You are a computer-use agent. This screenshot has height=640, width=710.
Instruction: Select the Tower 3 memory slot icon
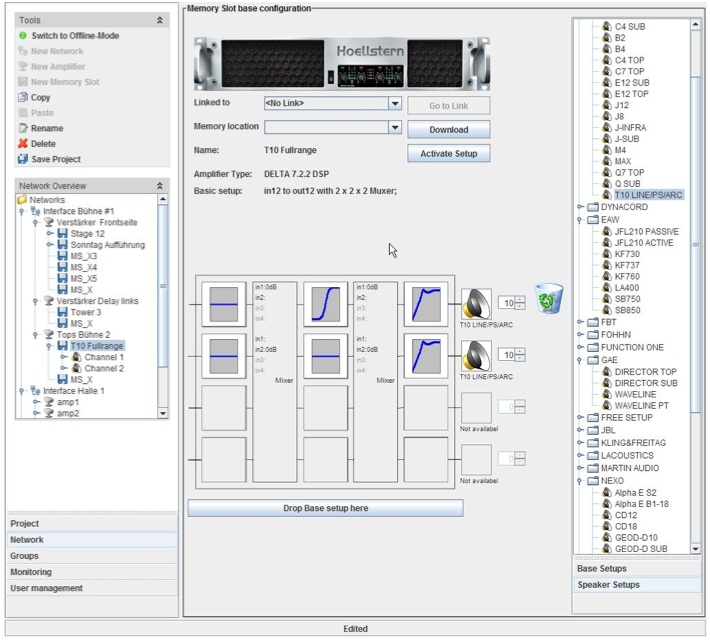point(62,312)
